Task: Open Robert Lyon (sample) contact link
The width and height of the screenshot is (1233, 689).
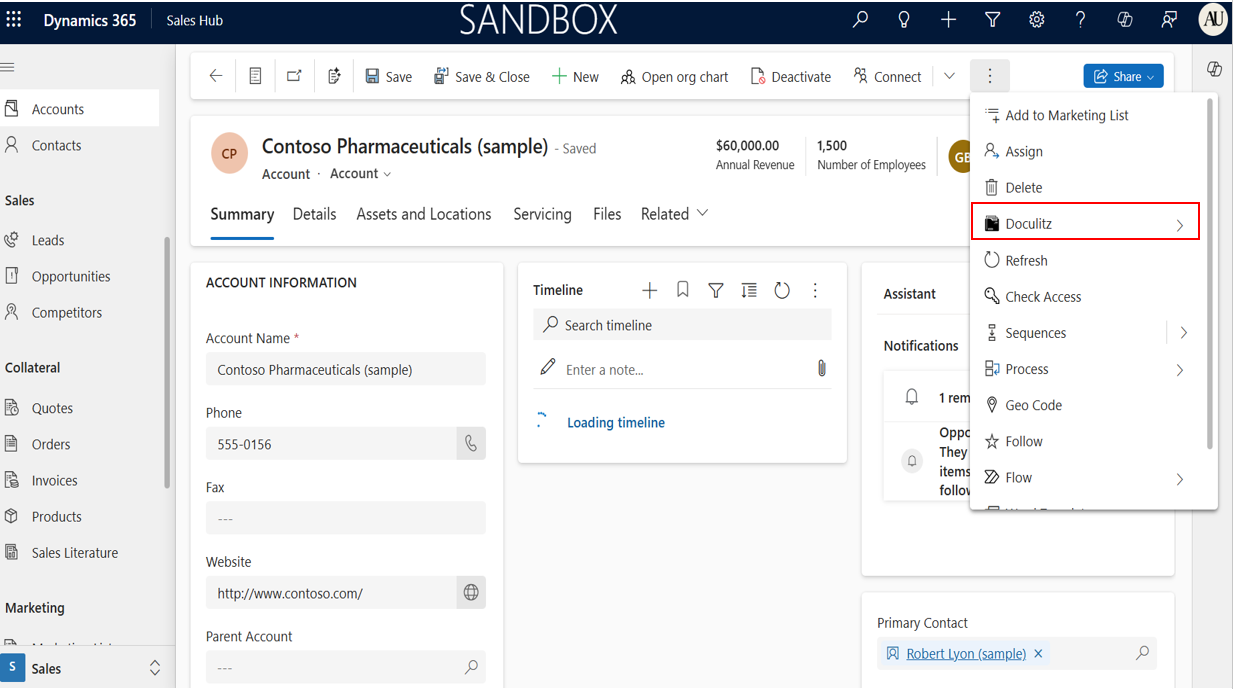Action: coord(966,654)
